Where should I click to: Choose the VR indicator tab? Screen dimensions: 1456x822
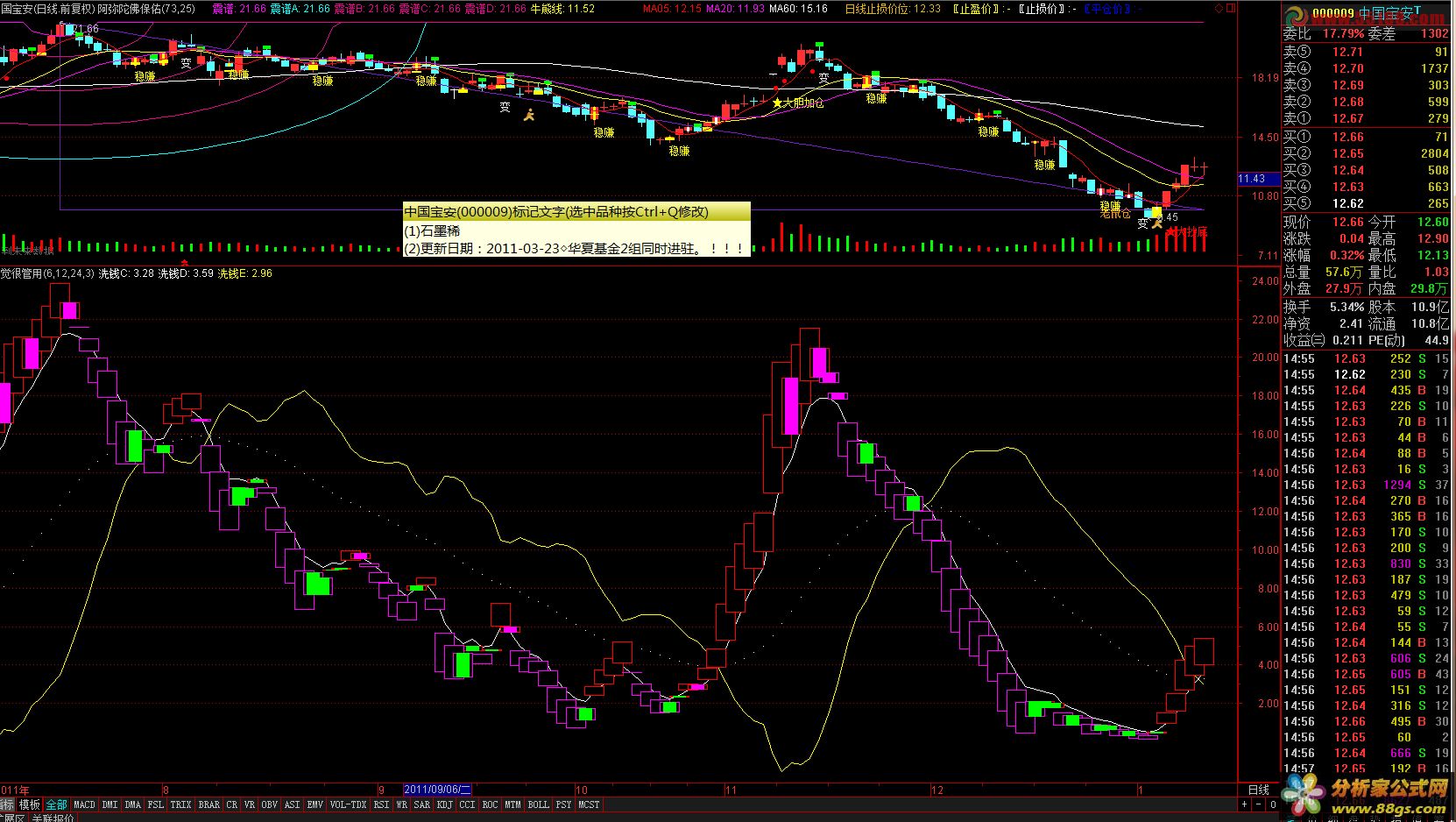[250, 804]
